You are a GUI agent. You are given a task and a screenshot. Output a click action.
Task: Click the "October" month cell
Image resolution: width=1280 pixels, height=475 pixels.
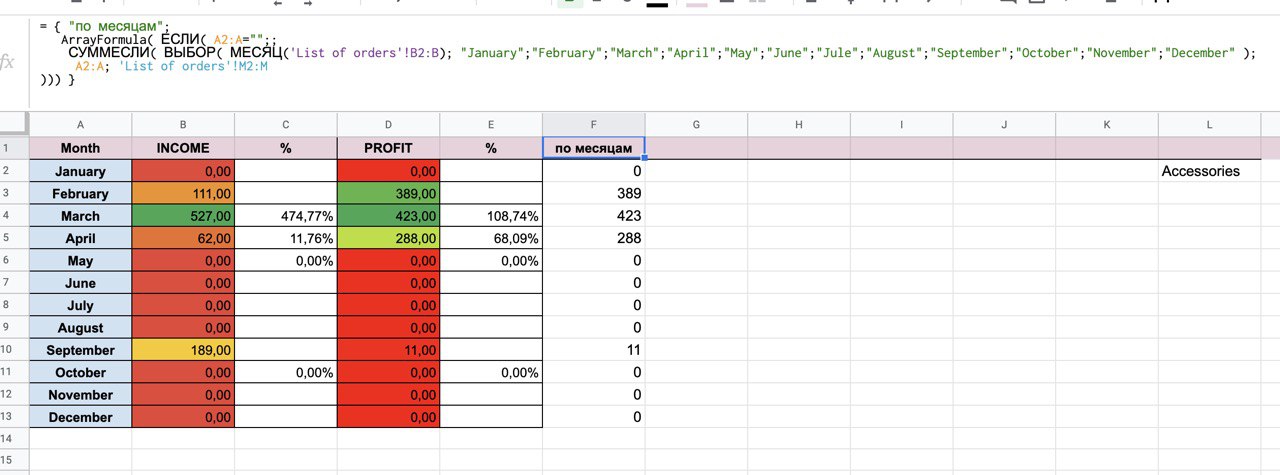[x=80, y=372]
